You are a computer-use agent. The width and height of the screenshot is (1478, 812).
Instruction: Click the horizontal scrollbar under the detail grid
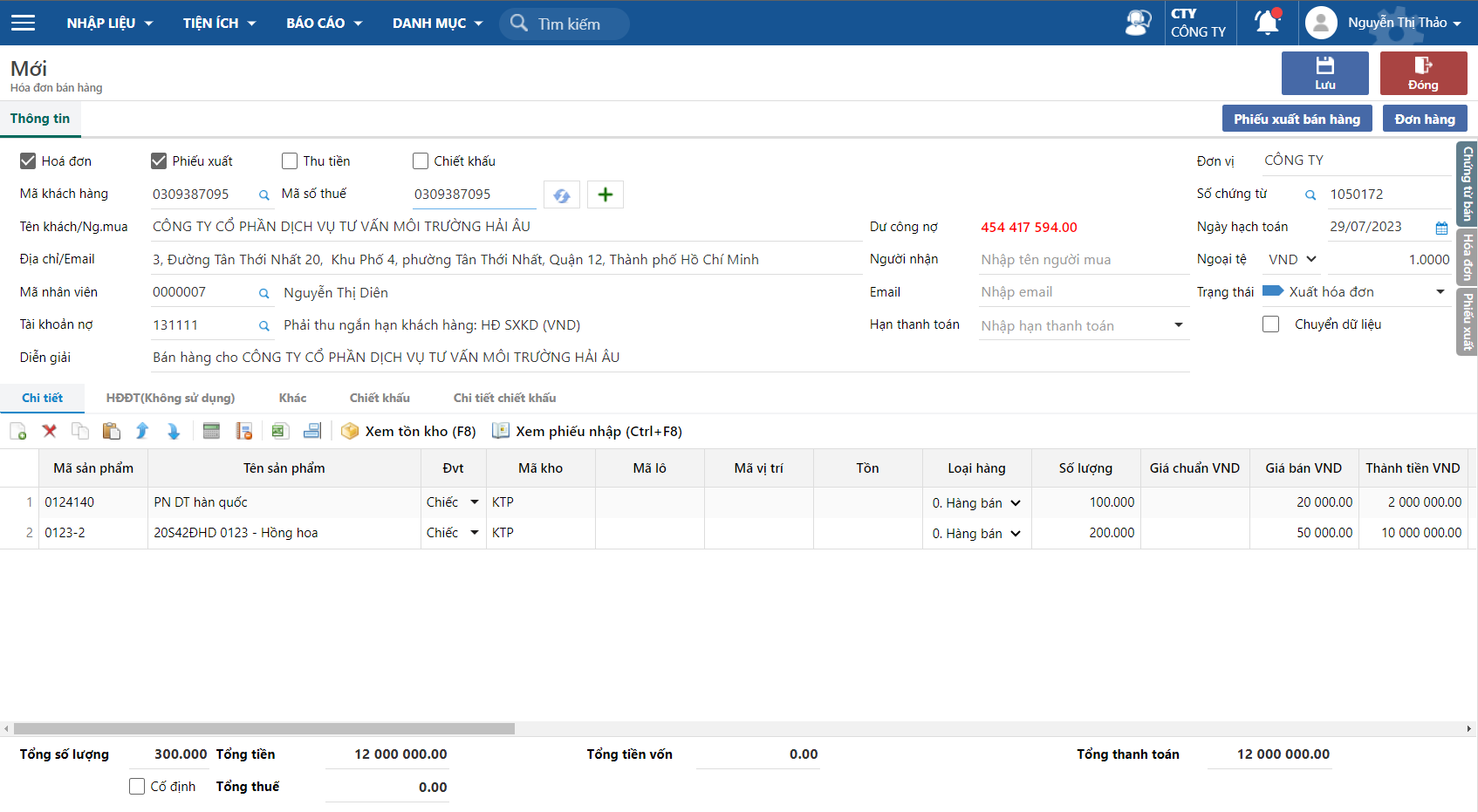[x=264, y=728]
